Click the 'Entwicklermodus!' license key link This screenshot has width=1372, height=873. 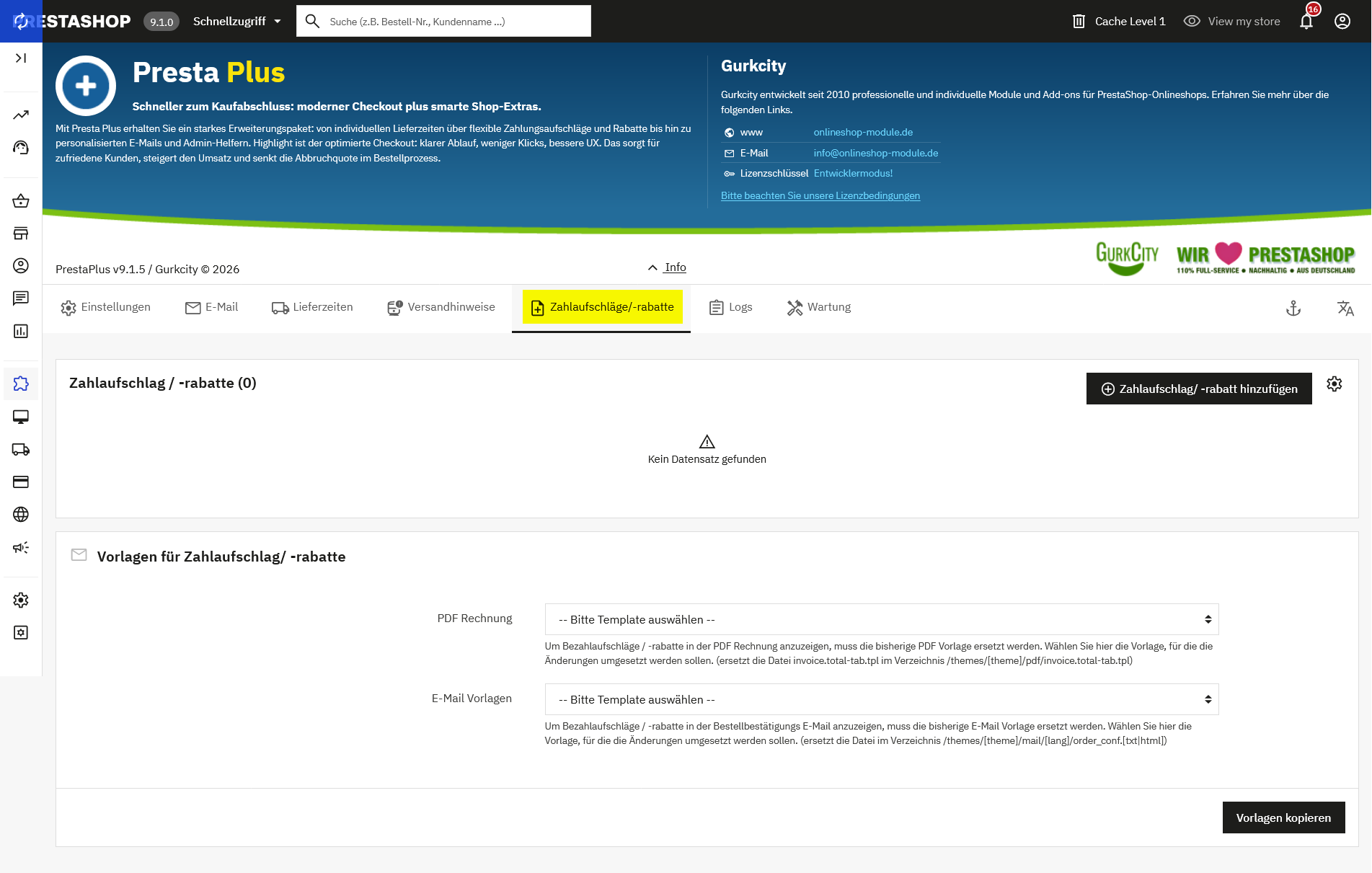[853, 174]
